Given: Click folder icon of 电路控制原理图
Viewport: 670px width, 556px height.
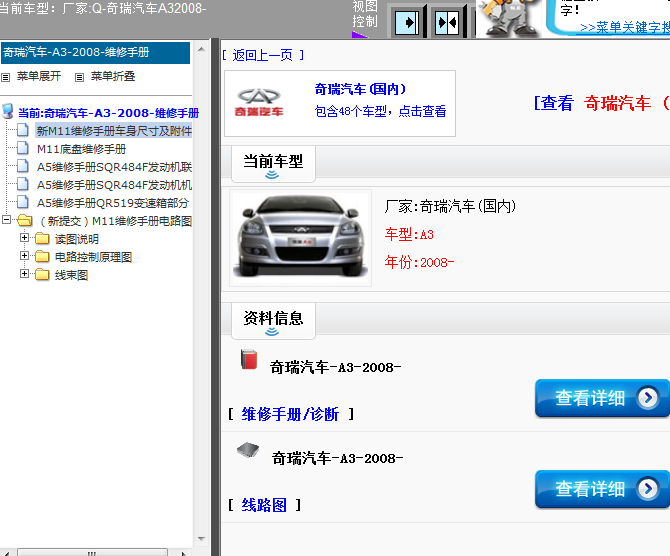Looking at the screenshot, I should coord(42,256).
